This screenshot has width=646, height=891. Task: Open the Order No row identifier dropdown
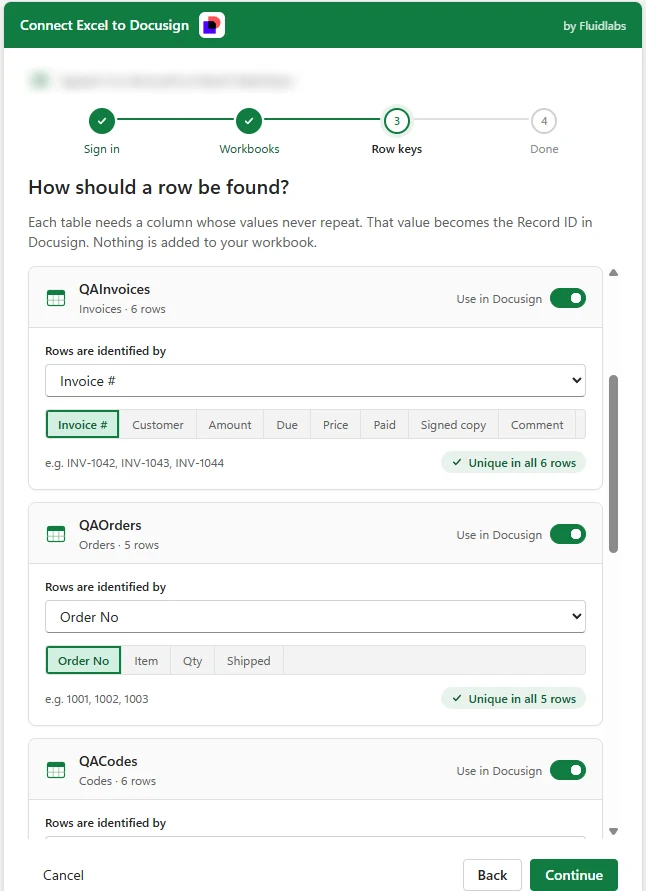(315, 617)
